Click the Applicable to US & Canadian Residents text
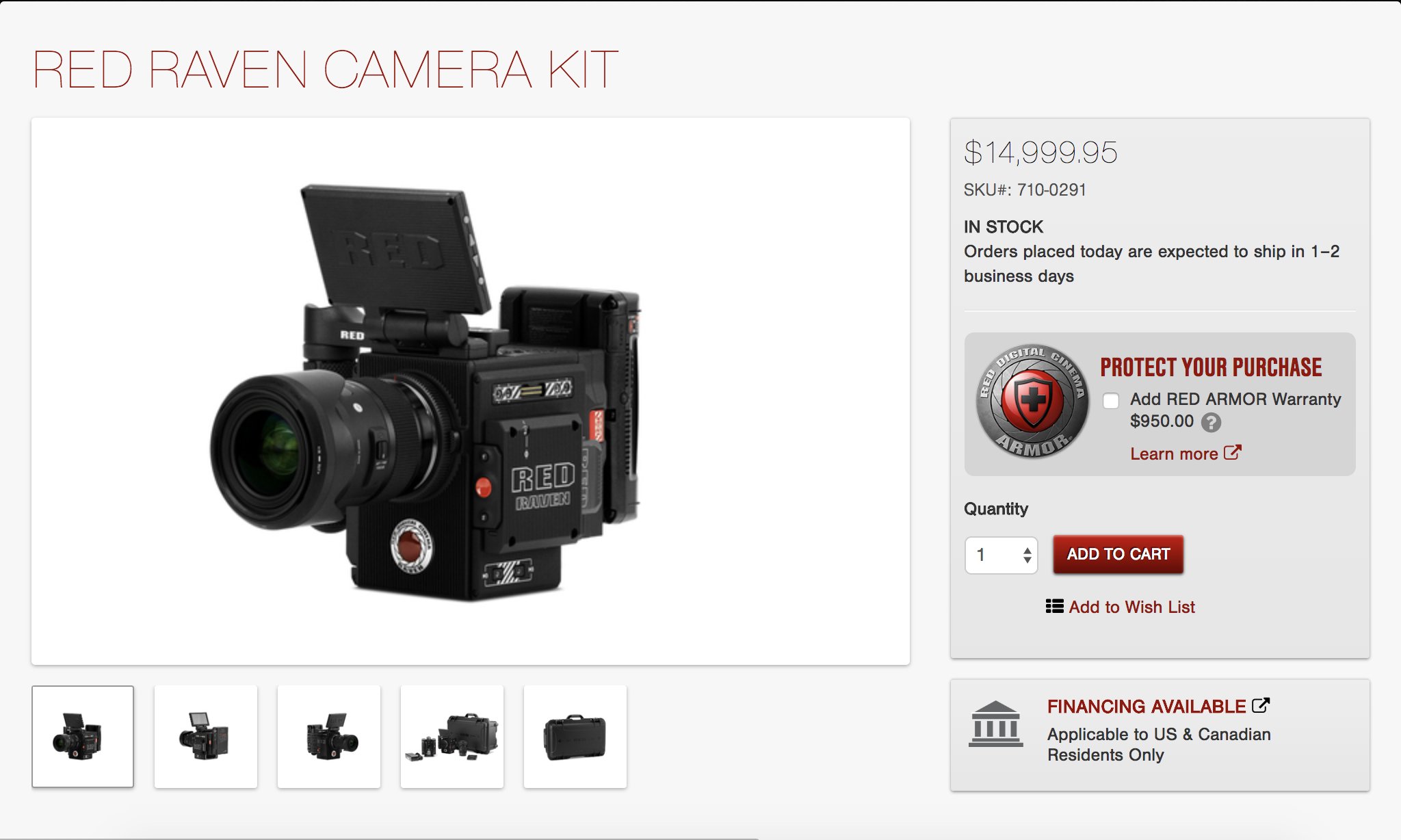 tap(1159, 744)
